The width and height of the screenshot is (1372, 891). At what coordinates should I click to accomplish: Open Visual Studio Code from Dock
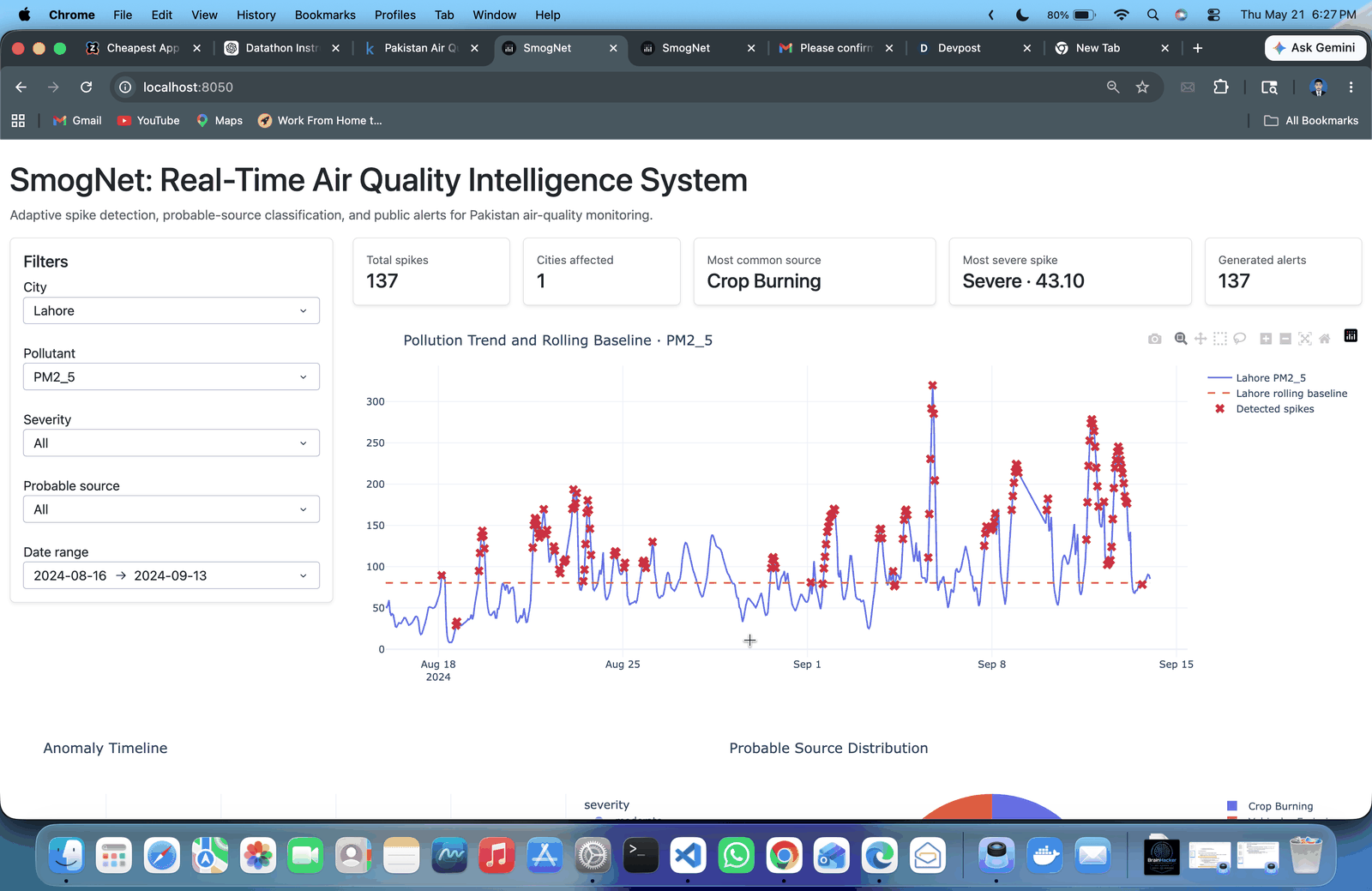[x=688, y=855]
